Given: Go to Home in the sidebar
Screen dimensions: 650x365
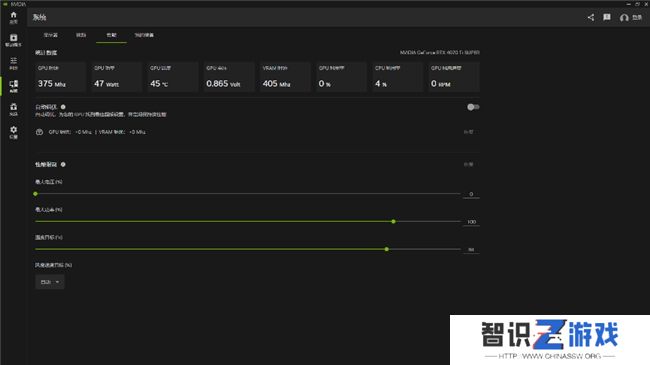Looking at the screenshot, I should point(13,17).
